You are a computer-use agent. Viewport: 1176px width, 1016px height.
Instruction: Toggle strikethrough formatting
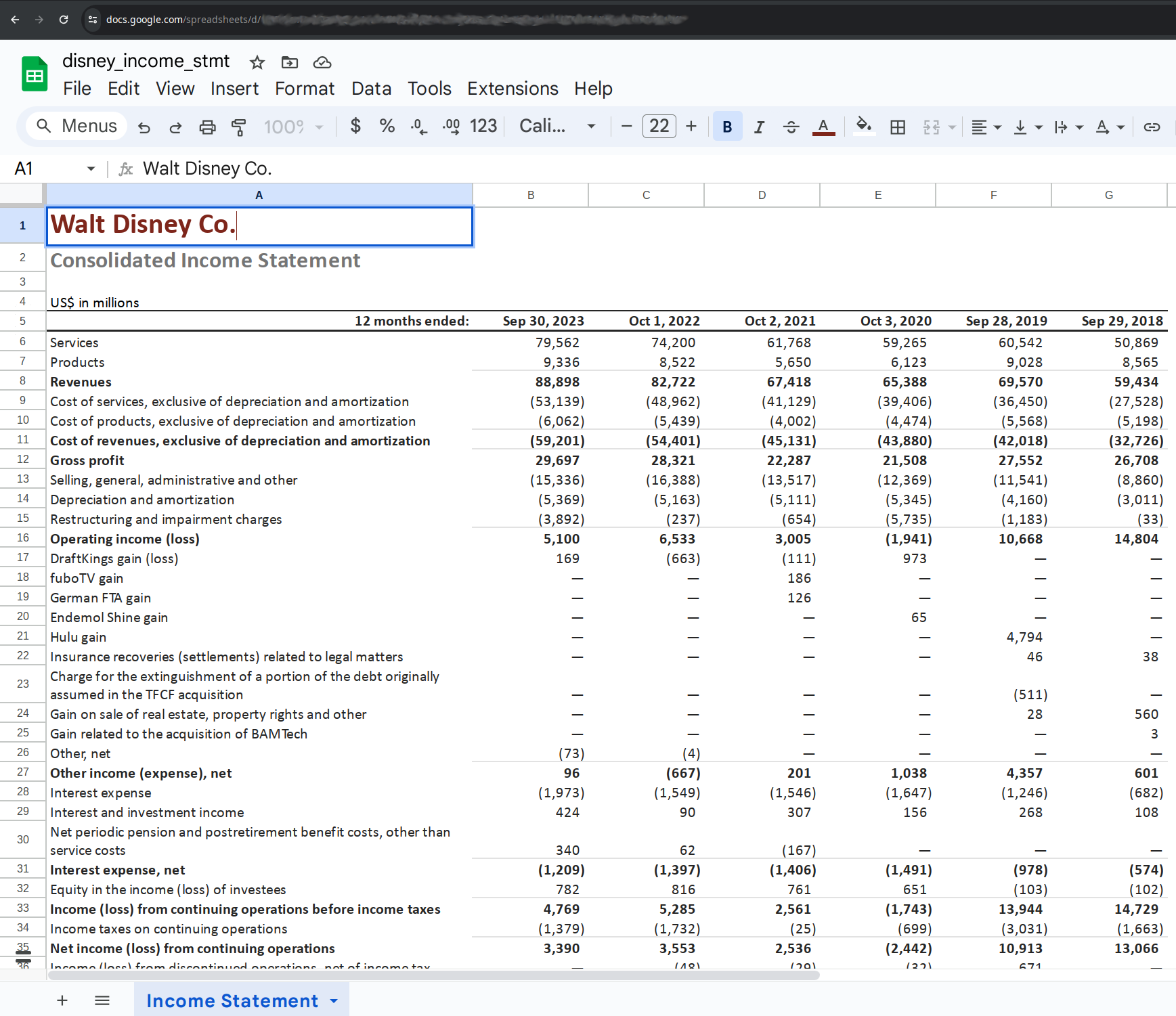[x=791, y=127]
